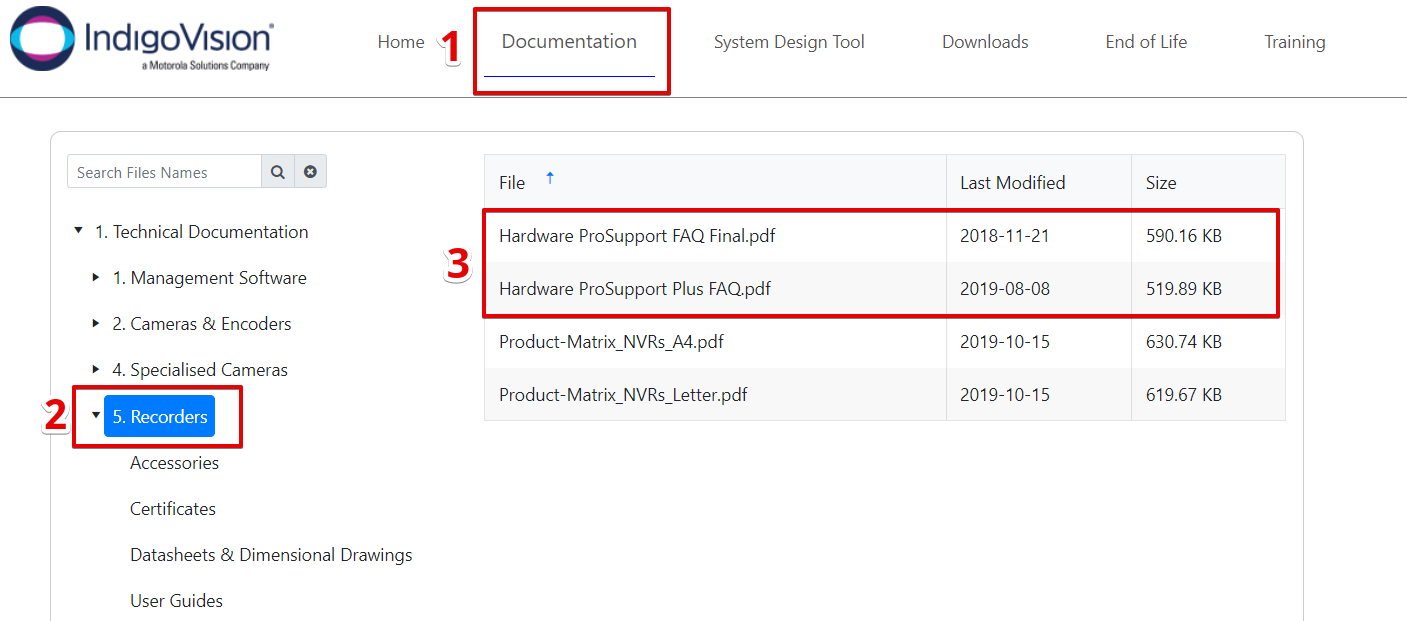This screenshot has height=621, width=1407.
Task: Select 2. Cameras & Encoders folder
Action: click(x=202, y=324)
